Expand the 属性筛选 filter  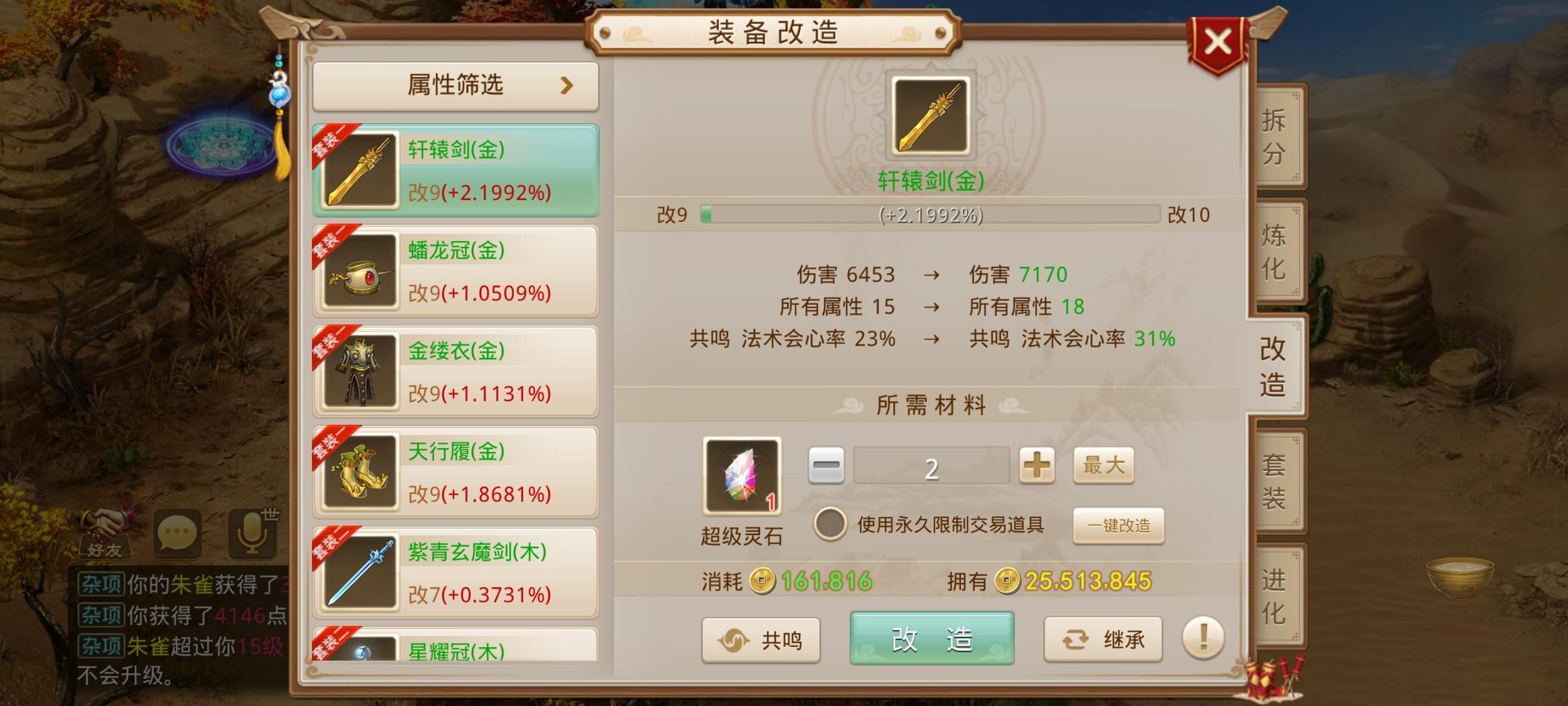(x=455, y=85)
